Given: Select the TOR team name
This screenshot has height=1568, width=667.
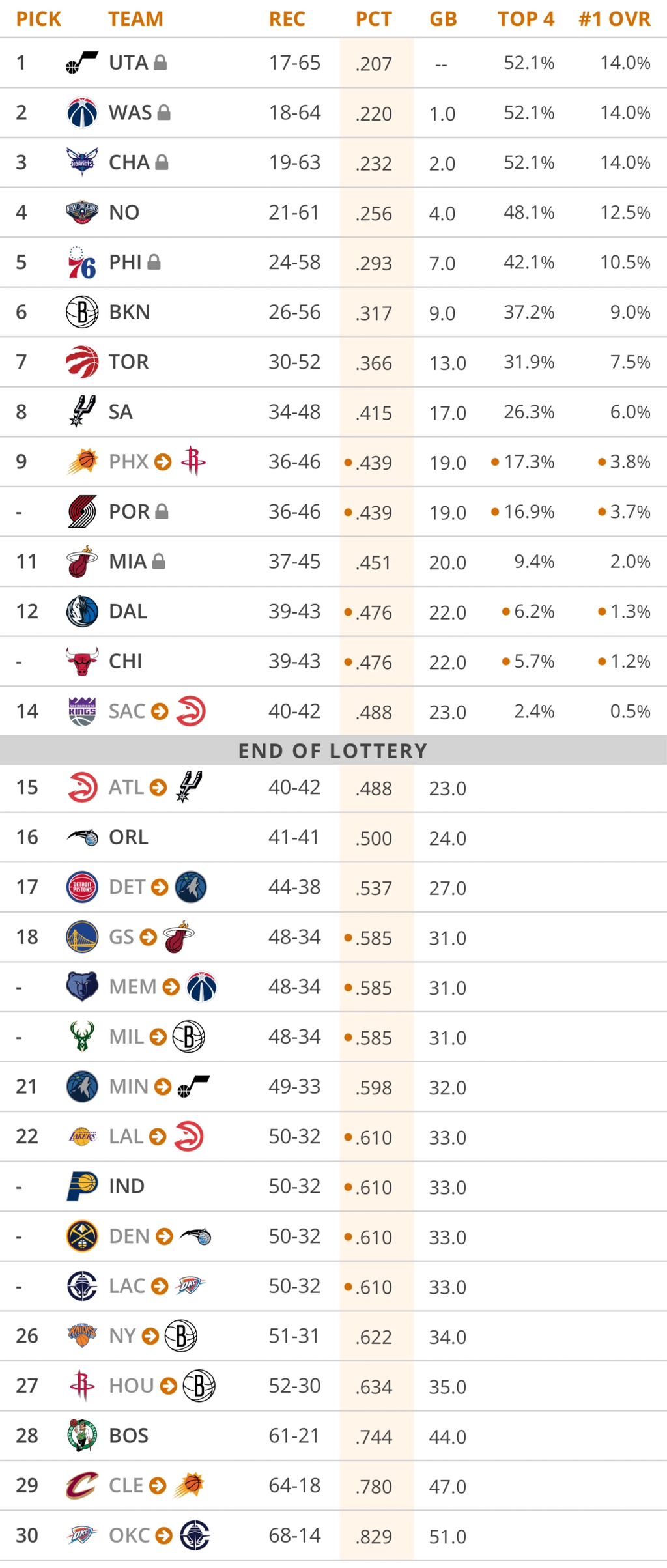Looking at the screenshot, I should pos(128,362).
